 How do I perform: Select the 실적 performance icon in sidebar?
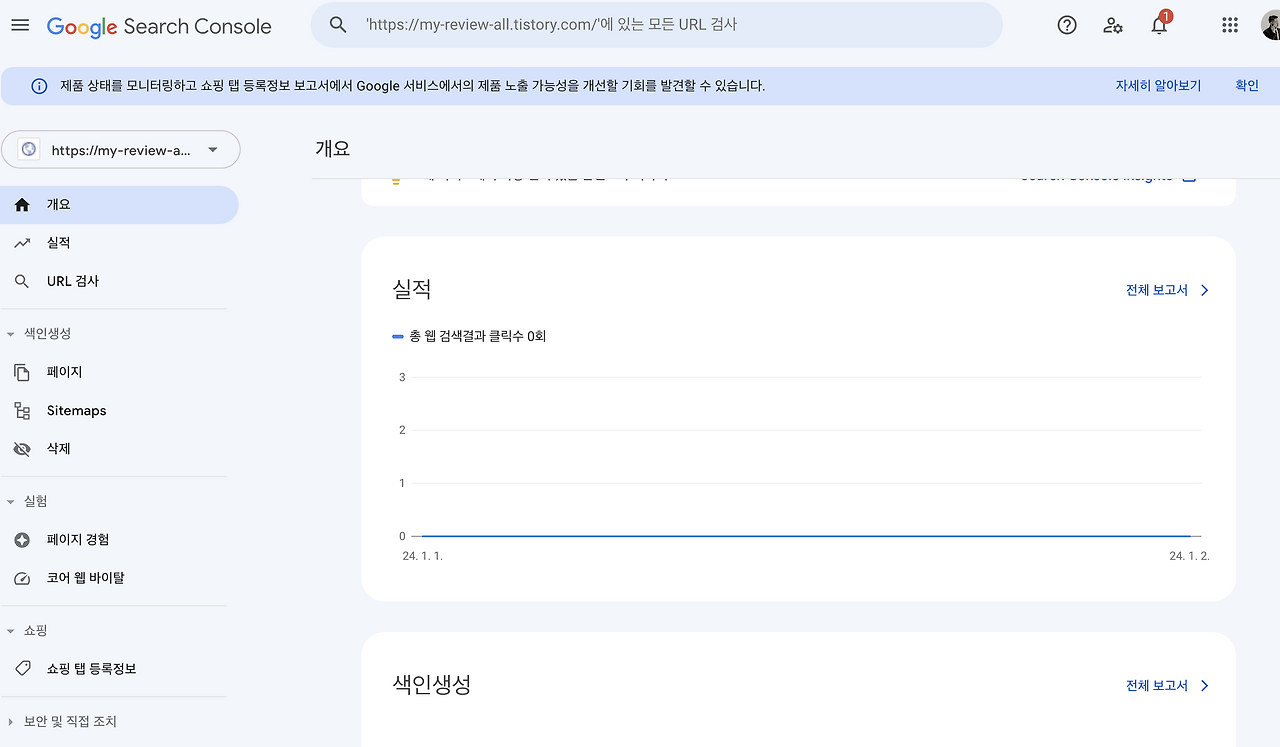(x=22, y=242)
